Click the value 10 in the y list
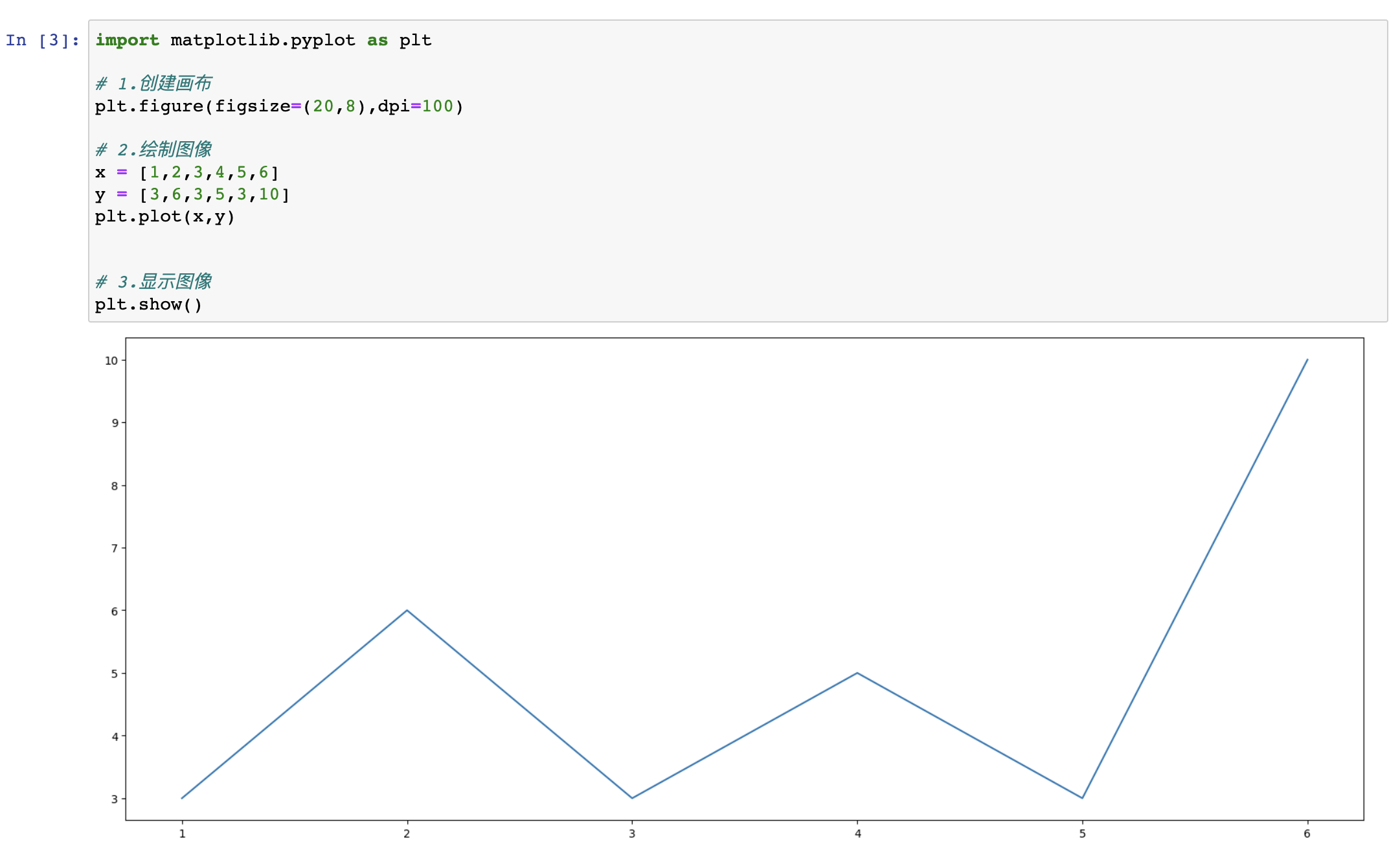 269,194
